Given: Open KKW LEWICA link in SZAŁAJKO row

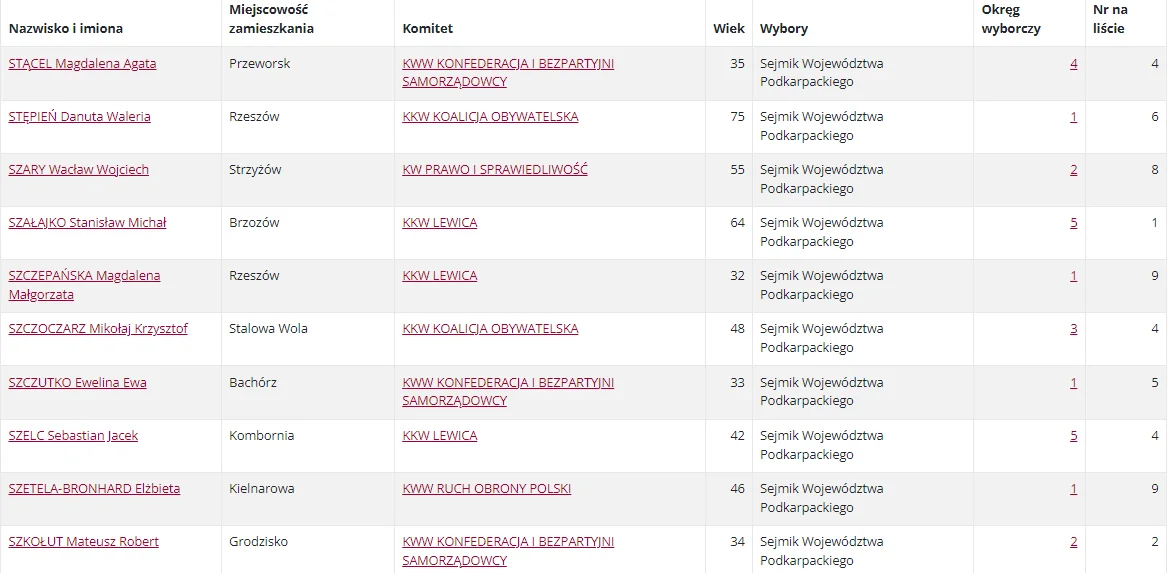Looking at the screenshot, I should click(439, 223).
